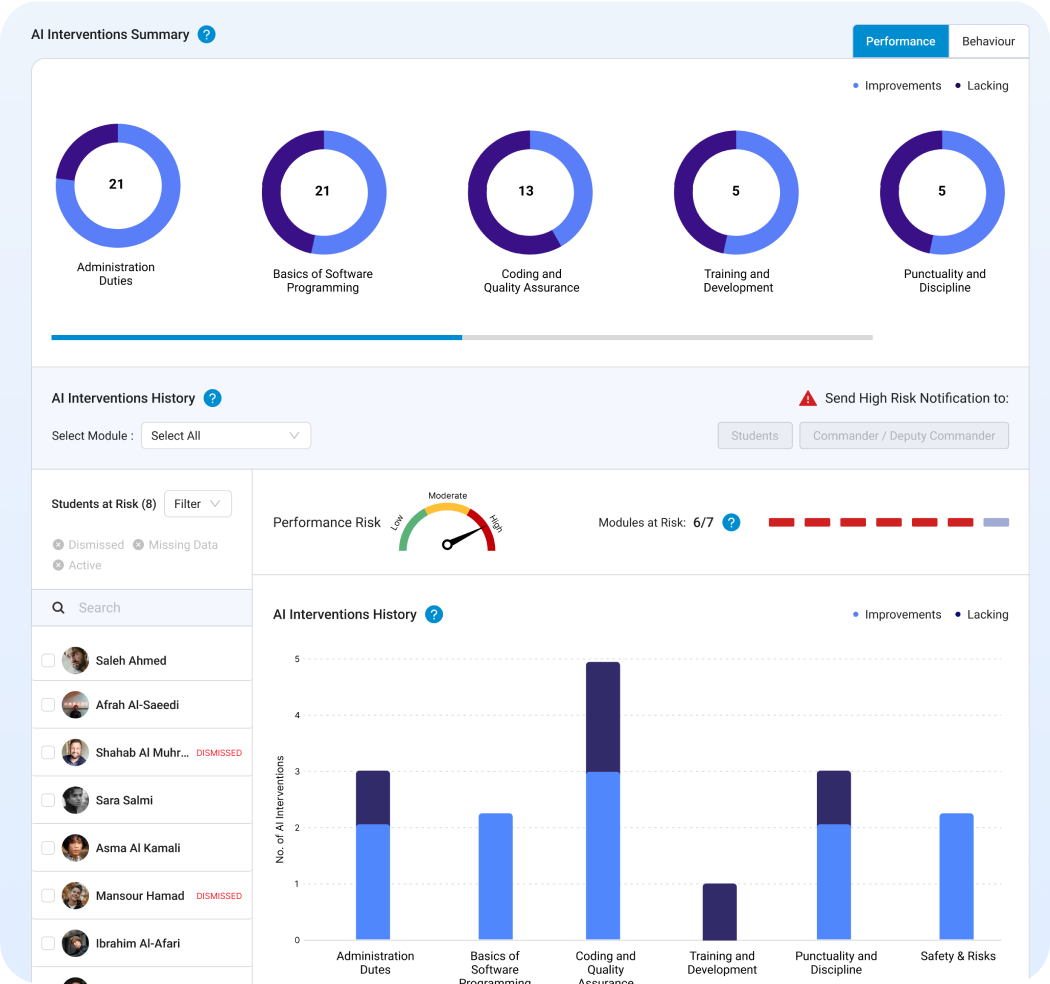Send high risk notification to Students
Screen dimensions: 1050x984
(755, 435)
